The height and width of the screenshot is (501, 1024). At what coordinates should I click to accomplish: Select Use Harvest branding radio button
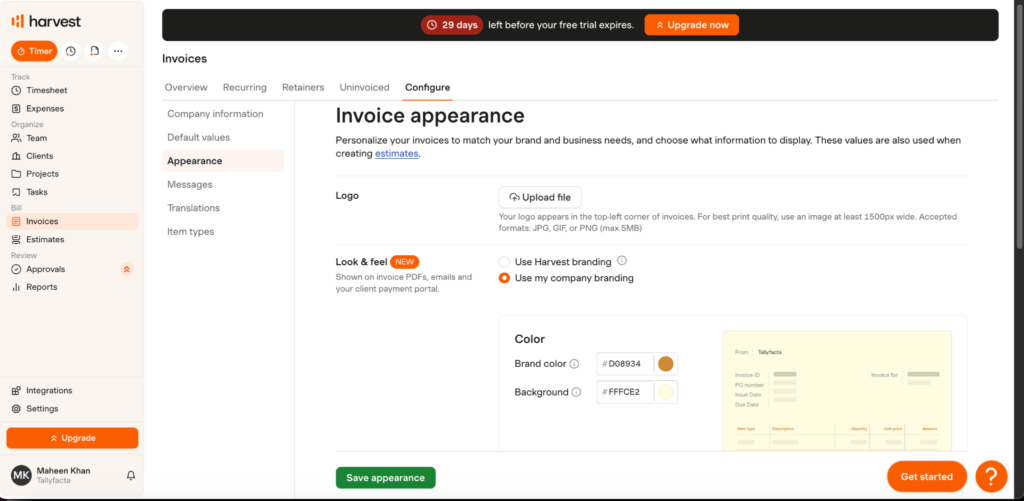click(504, 262)
